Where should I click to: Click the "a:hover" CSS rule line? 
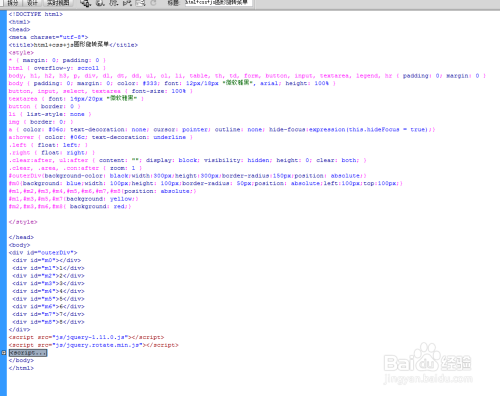pos(101,137)
